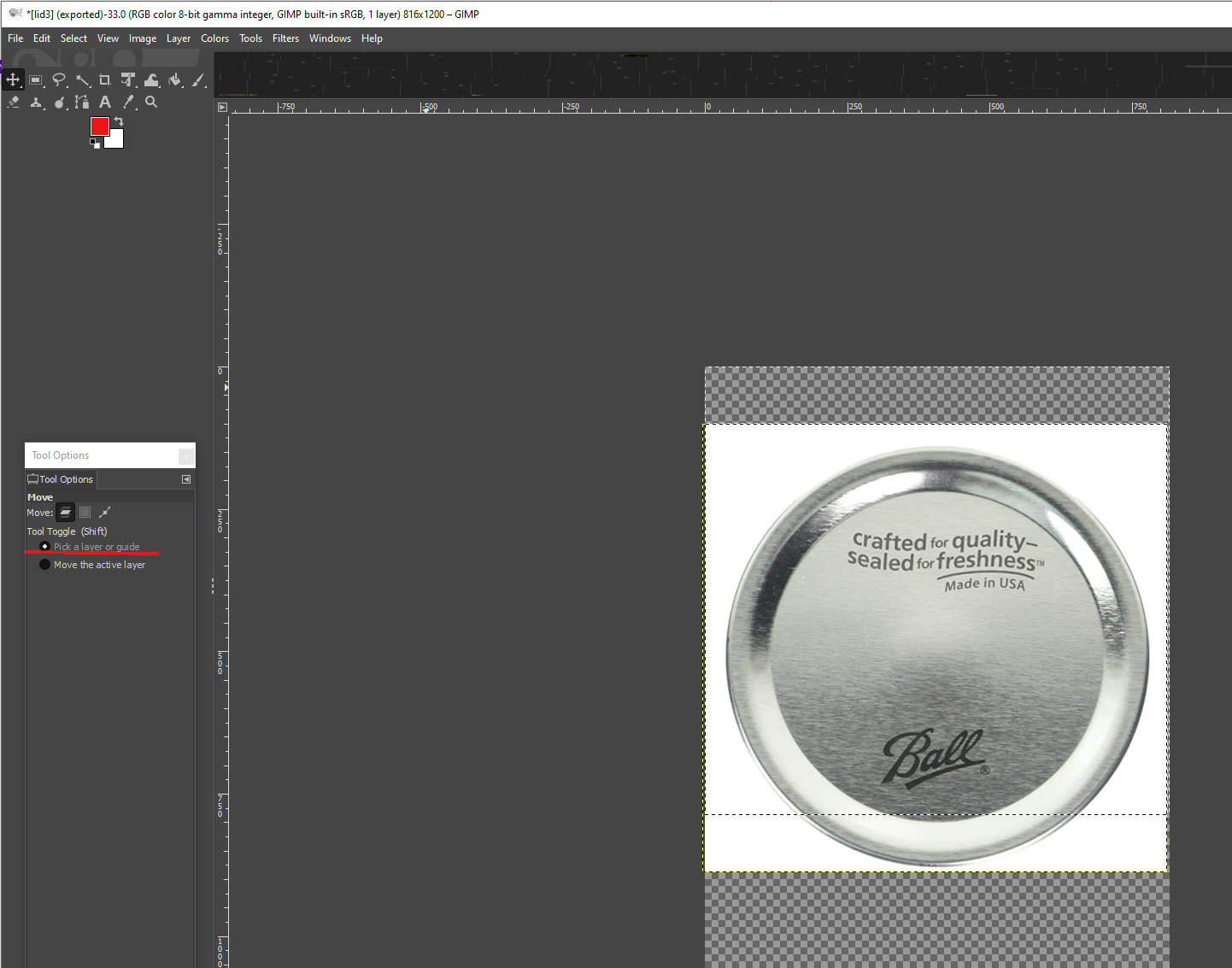Swap foreground and background colors
The height and width of the screenshot is (968, 1232).
pos(119,121)
